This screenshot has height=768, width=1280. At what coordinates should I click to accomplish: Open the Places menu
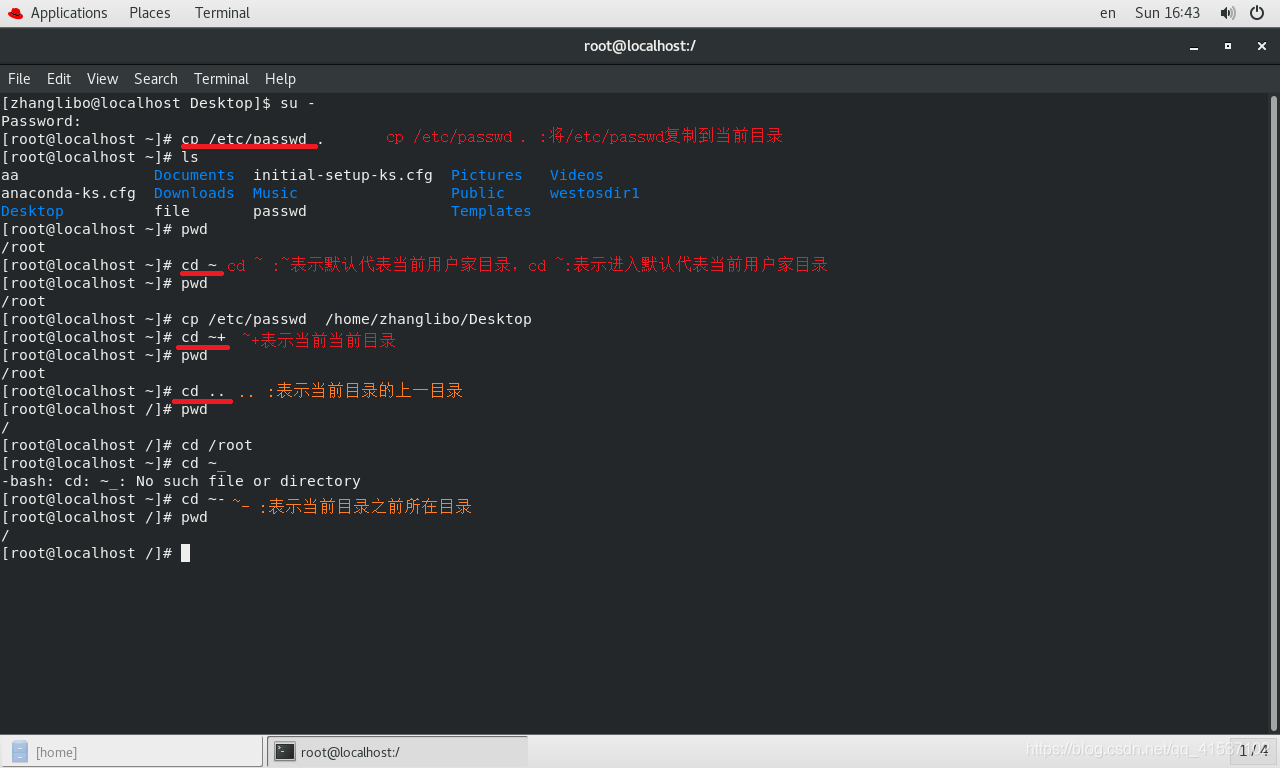pyautogui.click(x=149, y=13)
